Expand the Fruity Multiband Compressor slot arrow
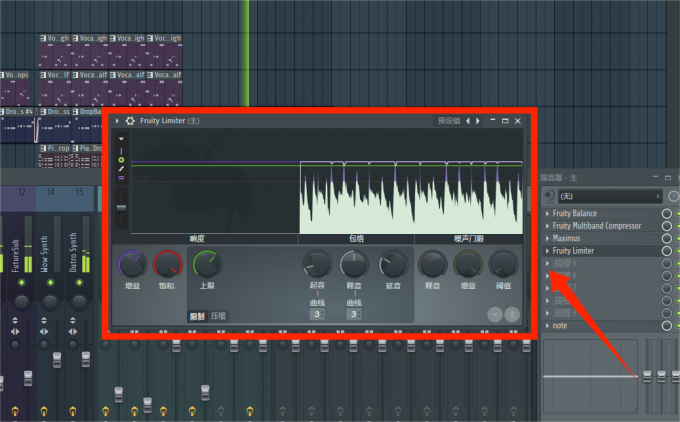The image size is (680, 422). click(547, 226)
